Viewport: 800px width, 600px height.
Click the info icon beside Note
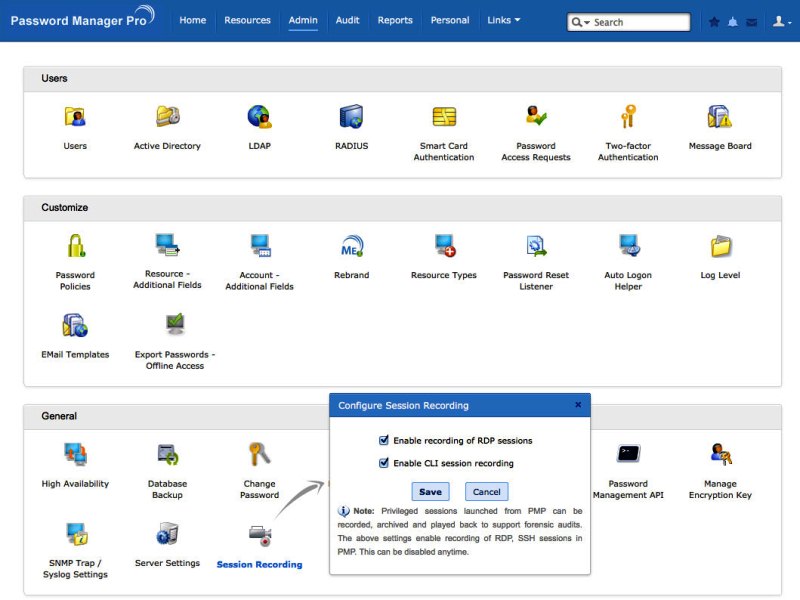(343, 511)
